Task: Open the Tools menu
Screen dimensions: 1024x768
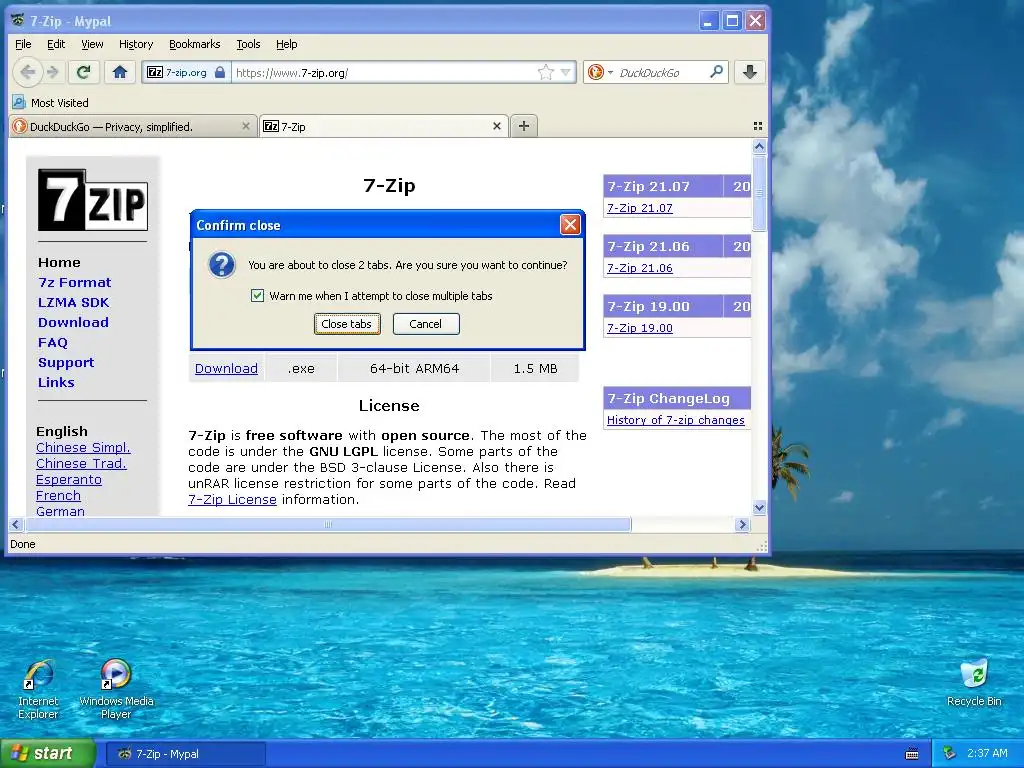Action: tap(248, 44)
